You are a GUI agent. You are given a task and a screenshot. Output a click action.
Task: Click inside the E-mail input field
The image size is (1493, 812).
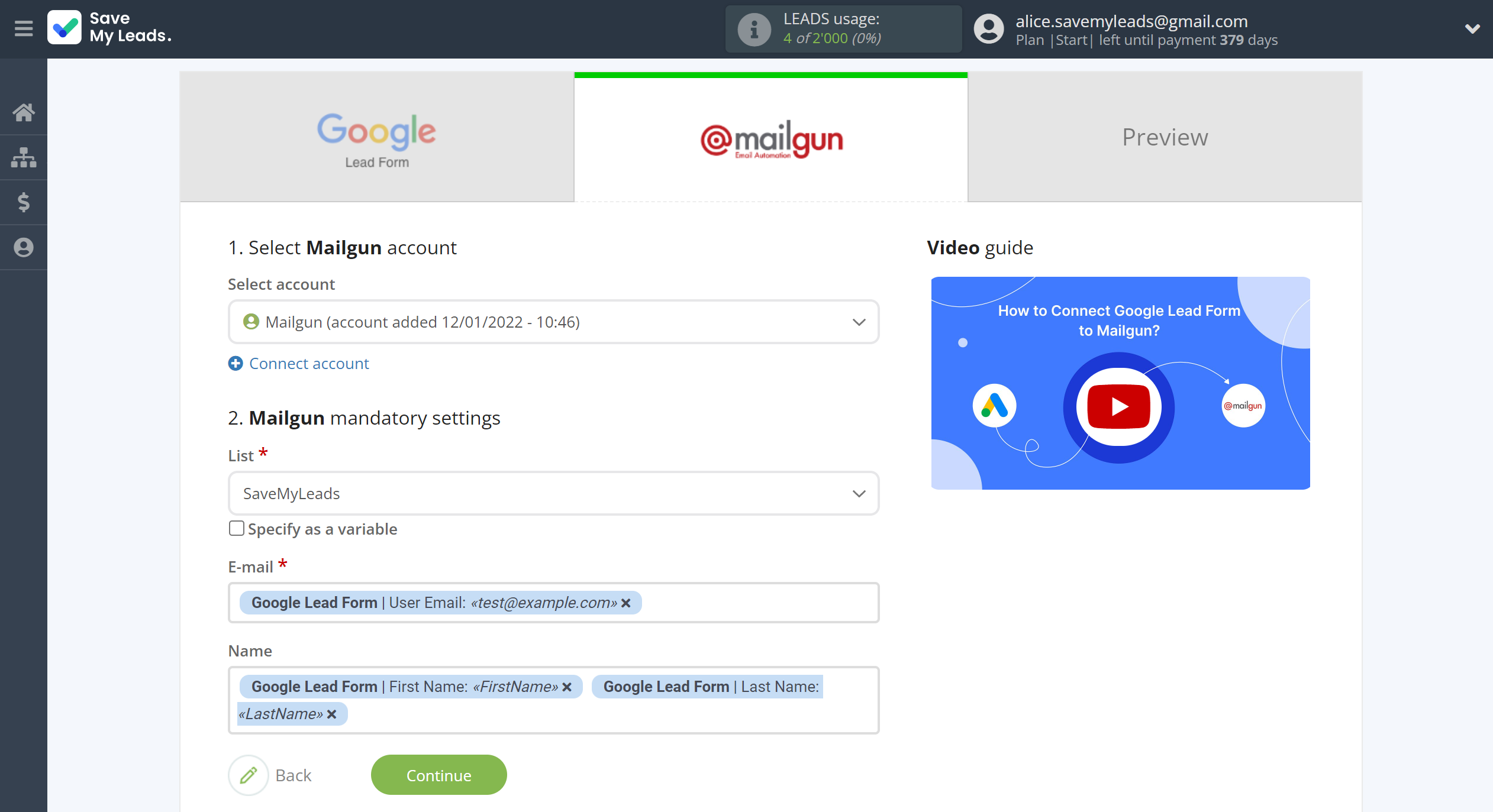tap(553, 603)
